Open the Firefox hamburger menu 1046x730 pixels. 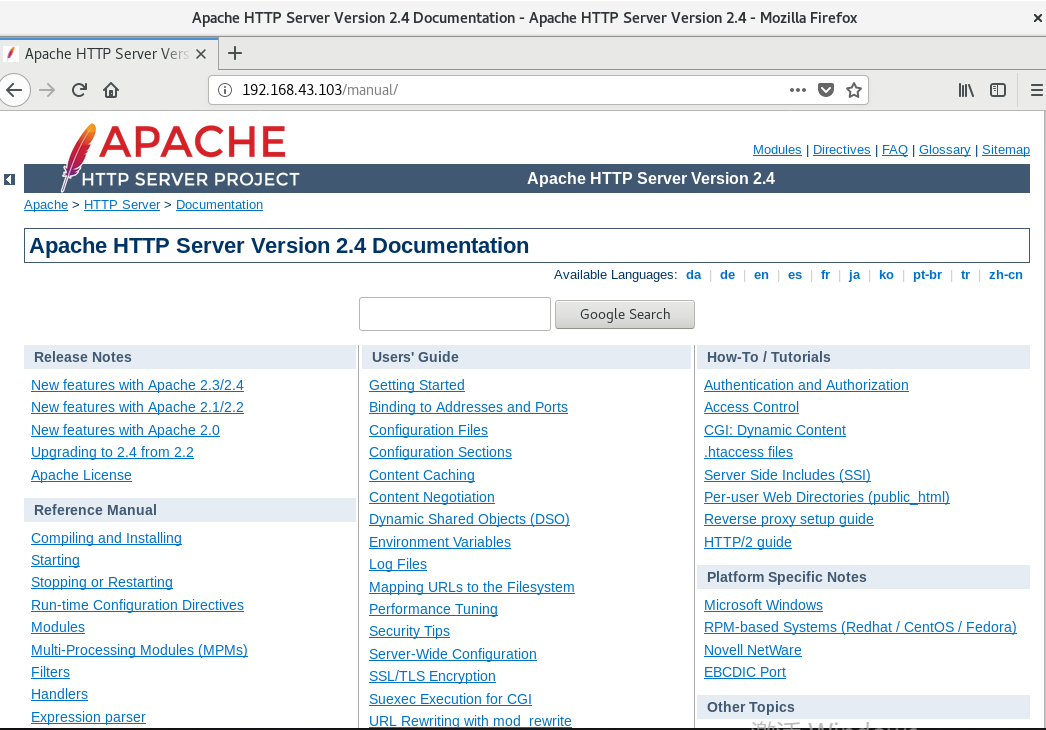coord(1037,90)
